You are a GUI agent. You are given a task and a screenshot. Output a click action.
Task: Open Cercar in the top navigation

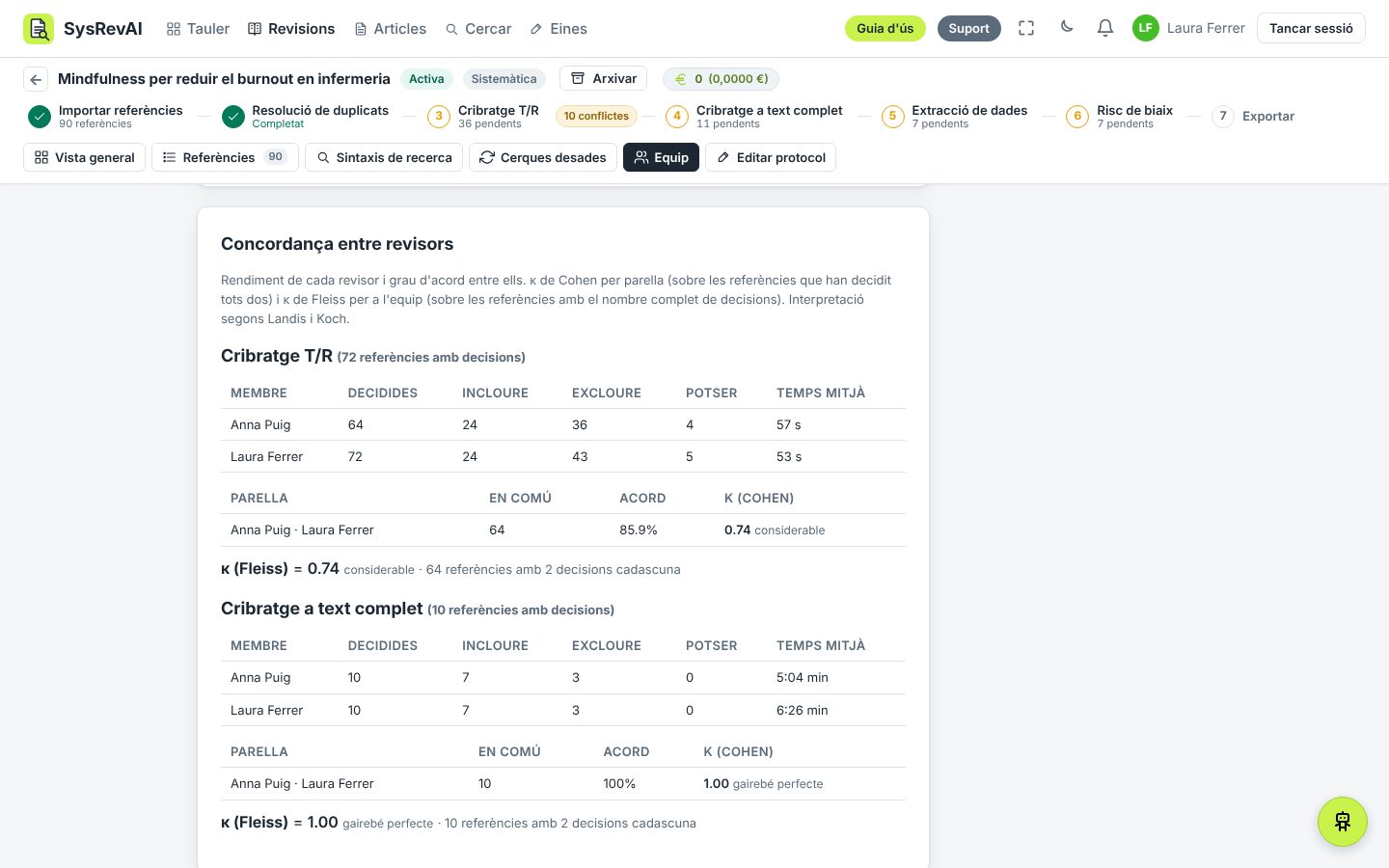coord(478,29)
